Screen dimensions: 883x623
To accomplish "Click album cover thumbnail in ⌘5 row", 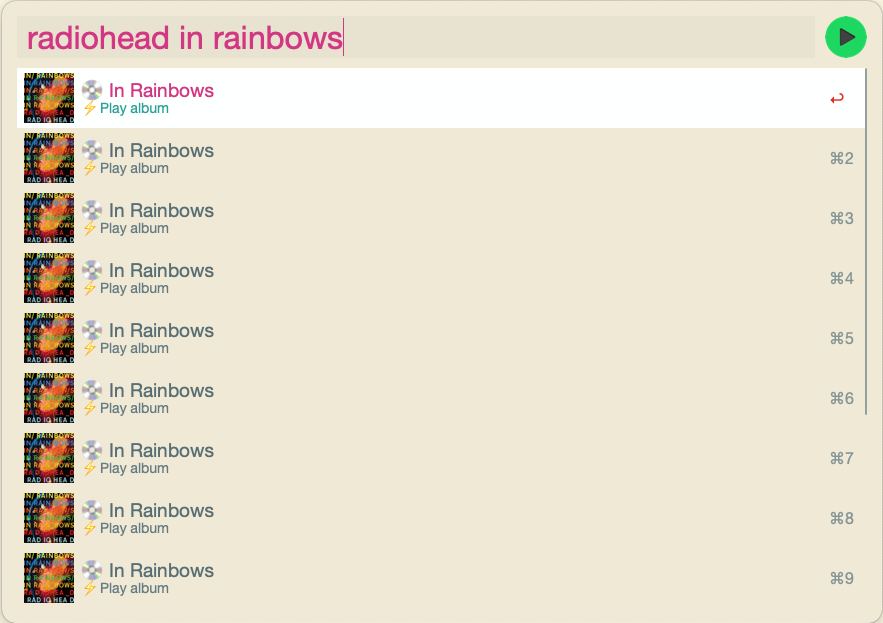I will (x=49, y=338).
